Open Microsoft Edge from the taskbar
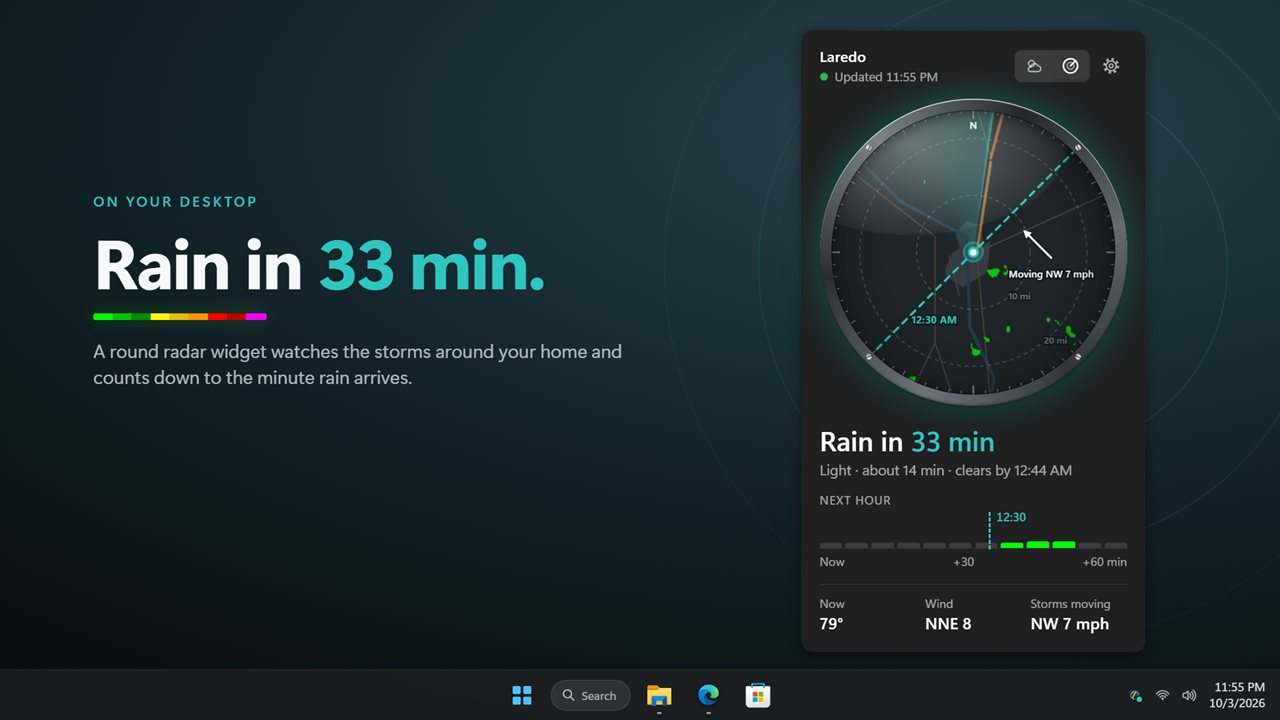Screen dimensions: 1280x720 coord(708,695)
